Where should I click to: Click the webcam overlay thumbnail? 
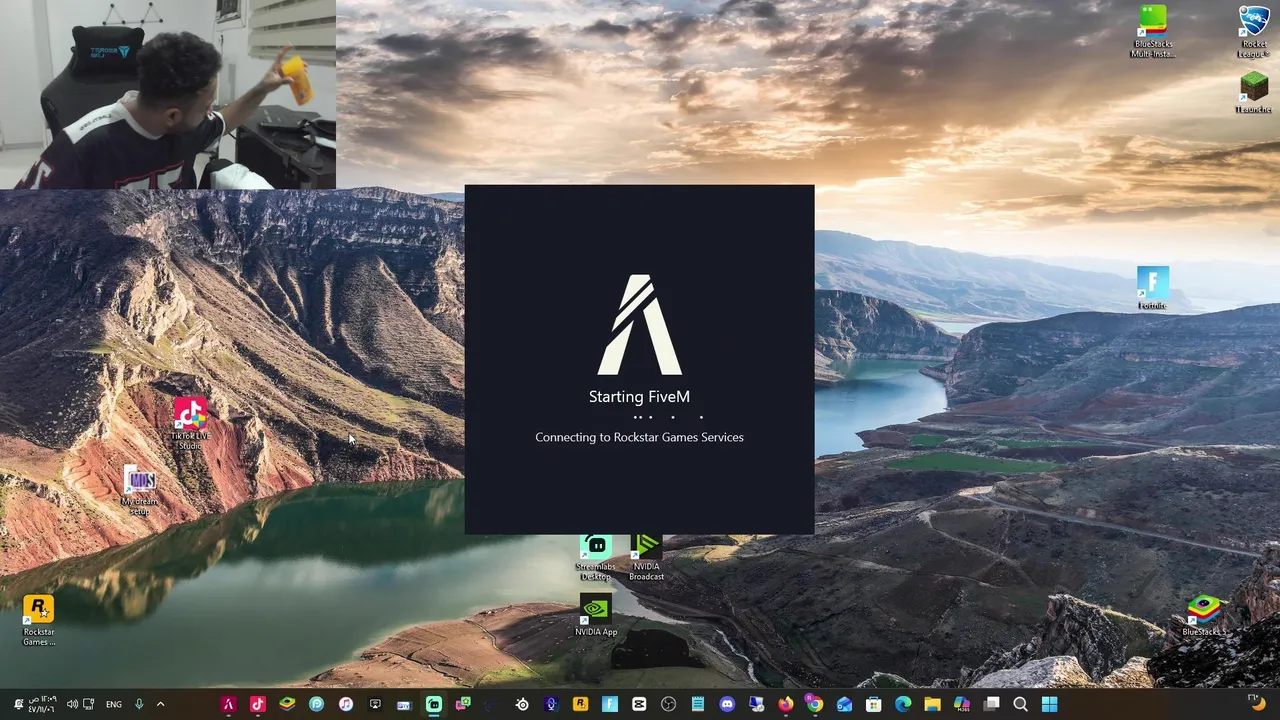pos(168,94)
